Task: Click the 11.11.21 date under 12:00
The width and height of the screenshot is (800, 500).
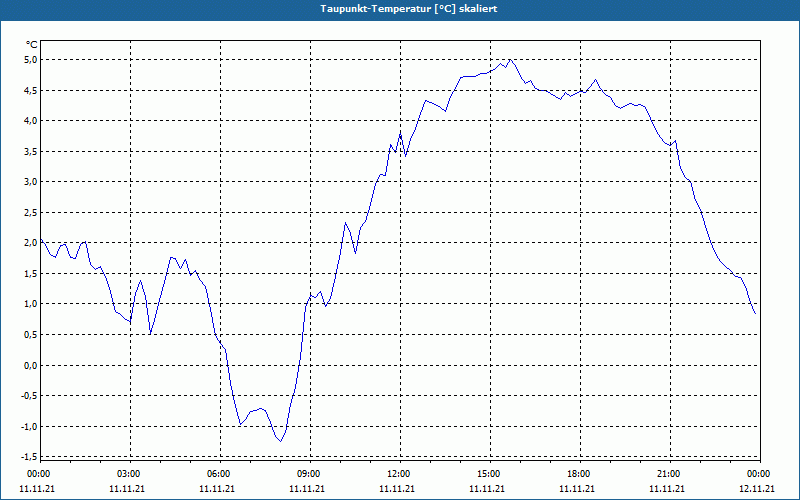Action: pyautogui.click(x=397, y=489)
